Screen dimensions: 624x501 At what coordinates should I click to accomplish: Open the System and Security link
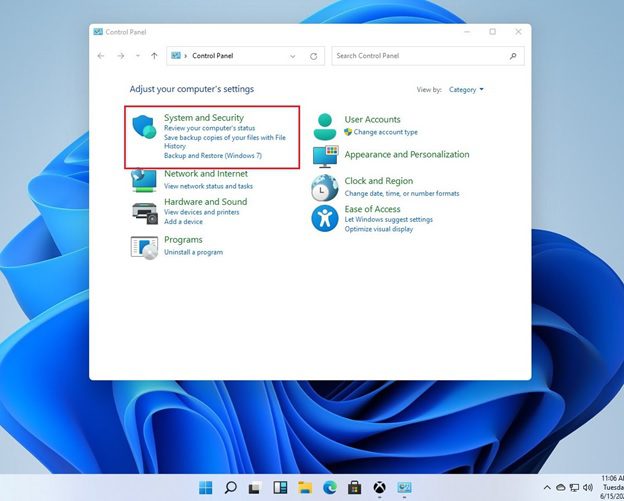click(204, 118)
